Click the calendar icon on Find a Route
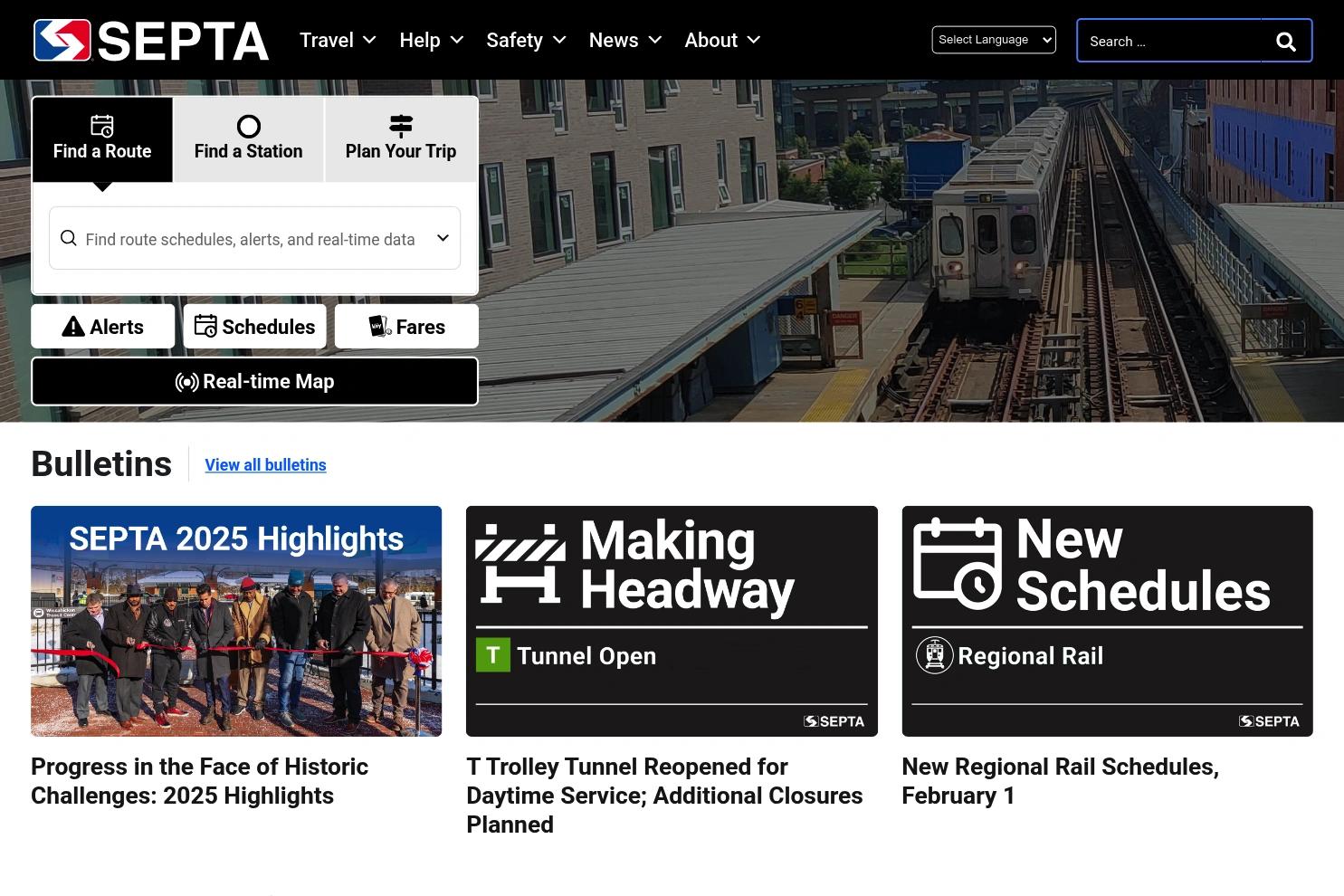 click(102, 126)
